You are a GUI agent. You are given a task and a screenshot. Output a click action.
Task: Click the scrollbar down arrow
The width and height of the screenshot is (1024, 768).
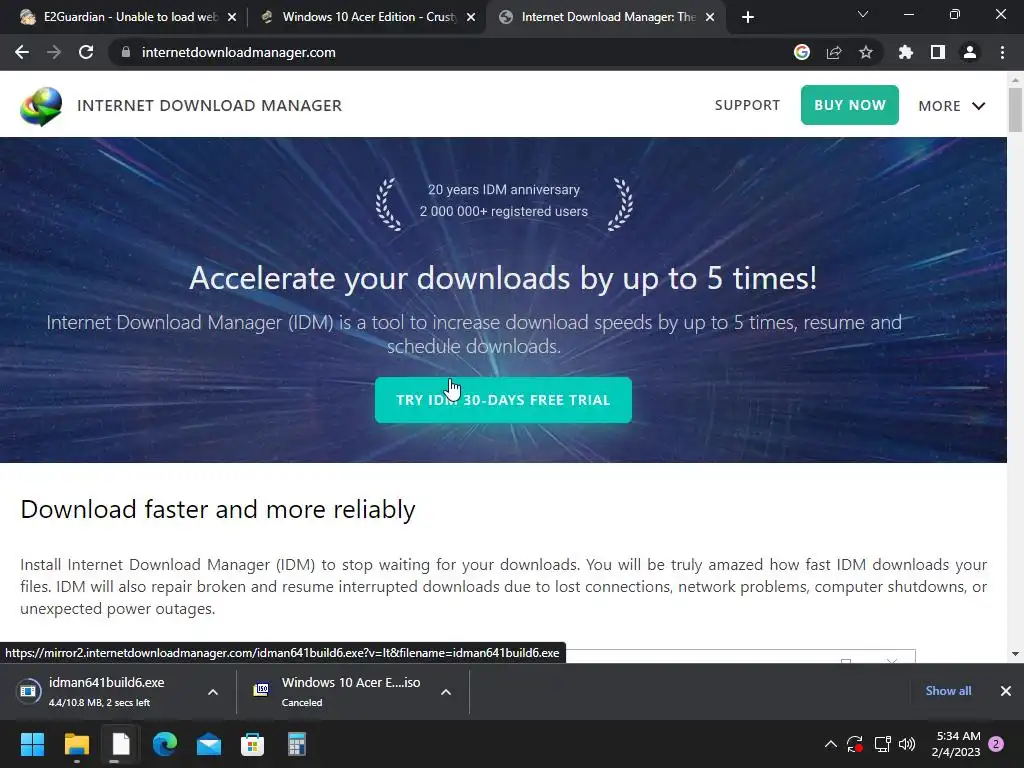click(1015, 654)
